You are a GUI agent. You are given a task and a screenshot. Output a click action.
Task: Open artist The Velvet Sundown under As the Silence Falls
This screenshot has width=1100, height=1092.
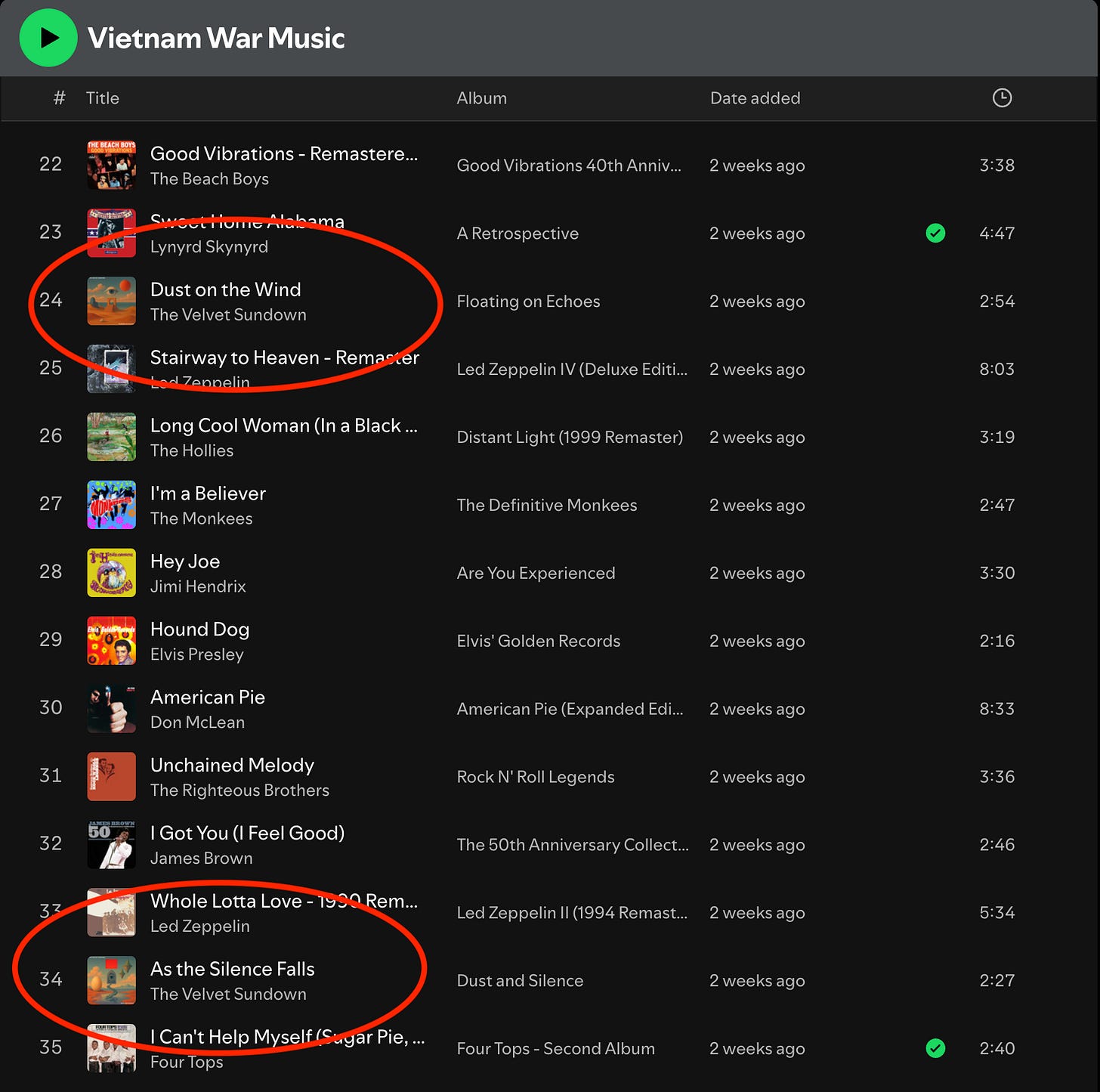coord(228,995)
